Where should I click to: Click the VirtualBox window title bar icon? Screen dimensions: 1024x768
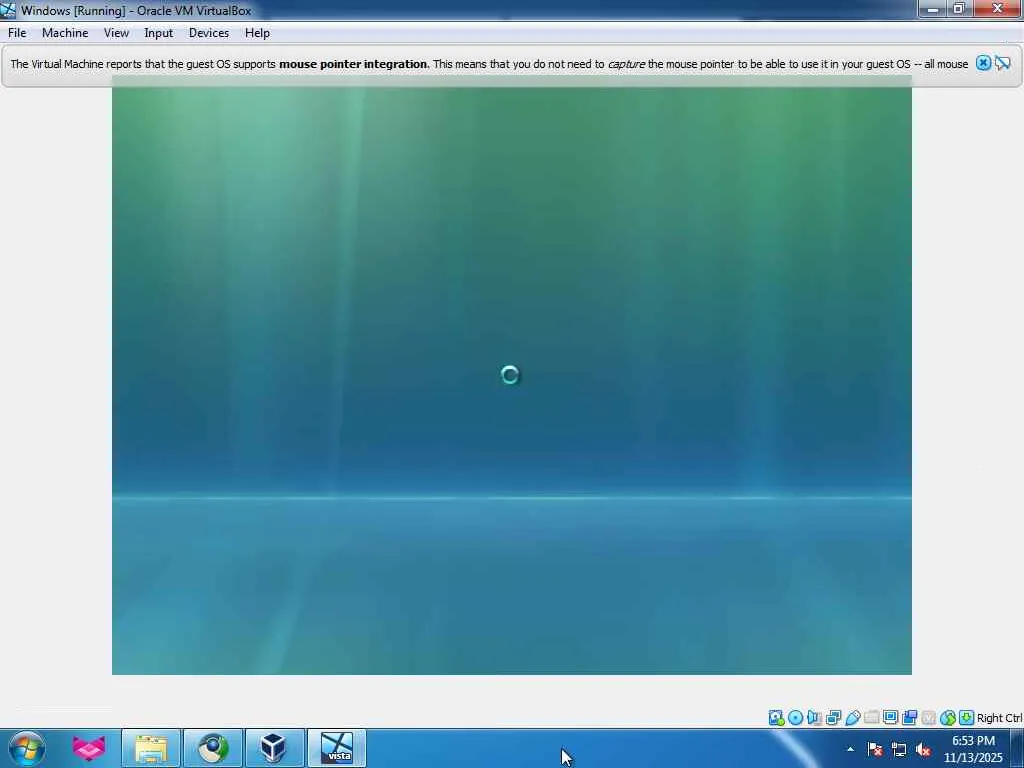(x=8, y=10)
